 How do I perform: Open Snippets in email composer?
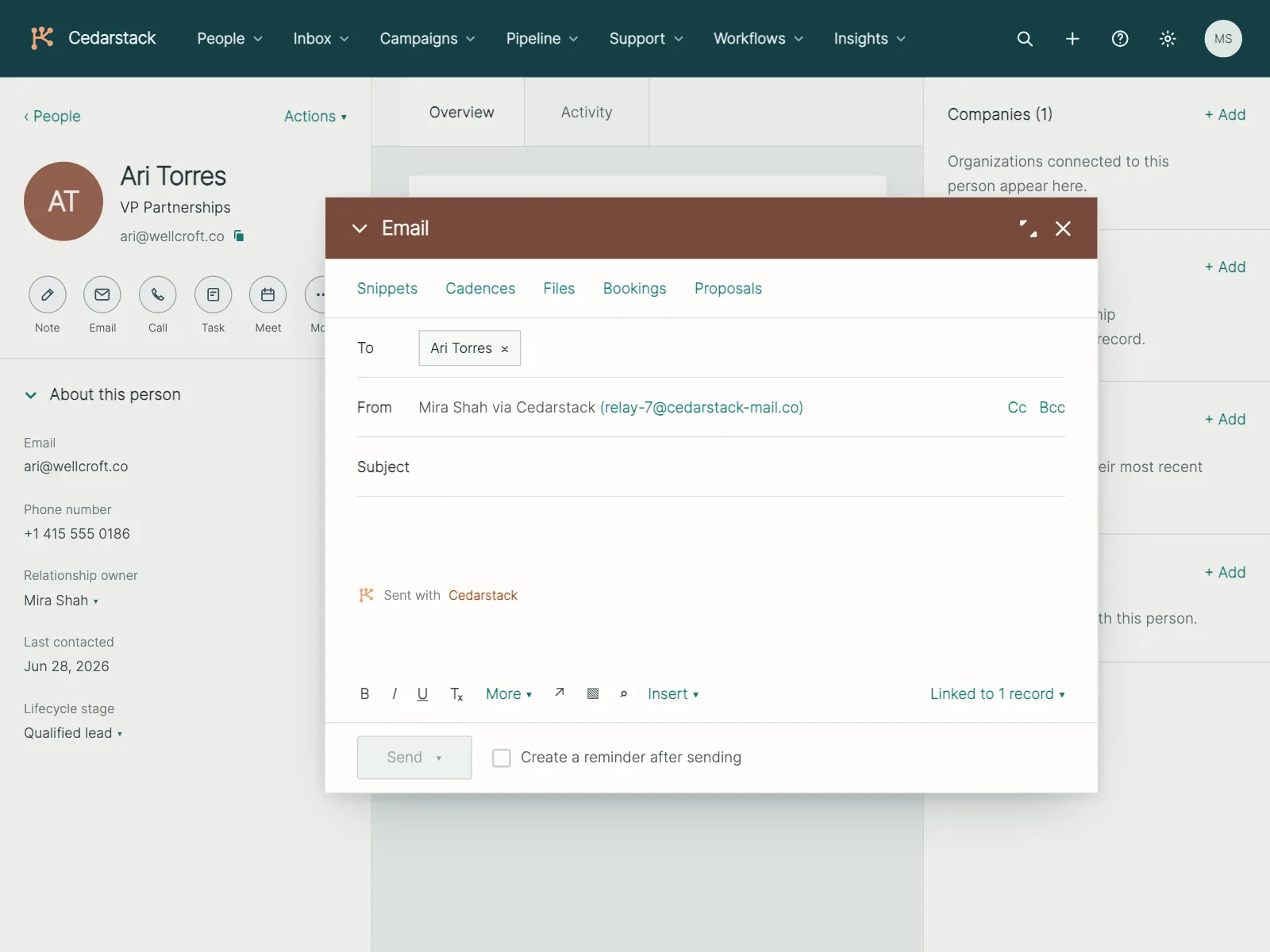click(x=387, y=289)
